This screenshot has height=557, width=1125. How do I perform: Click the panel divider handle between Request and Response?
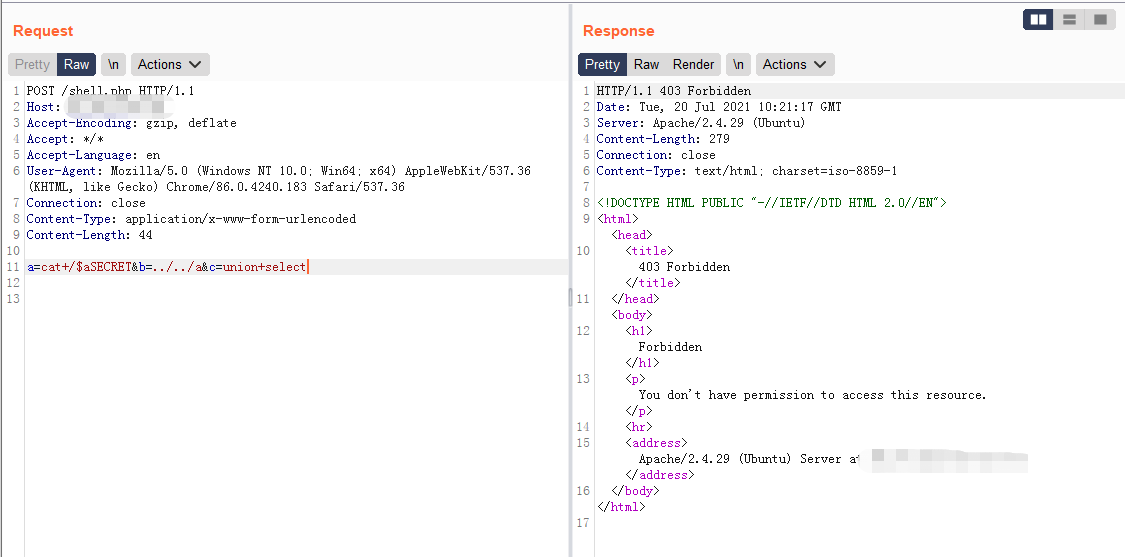pyautogui.click(x=571, y=296)
